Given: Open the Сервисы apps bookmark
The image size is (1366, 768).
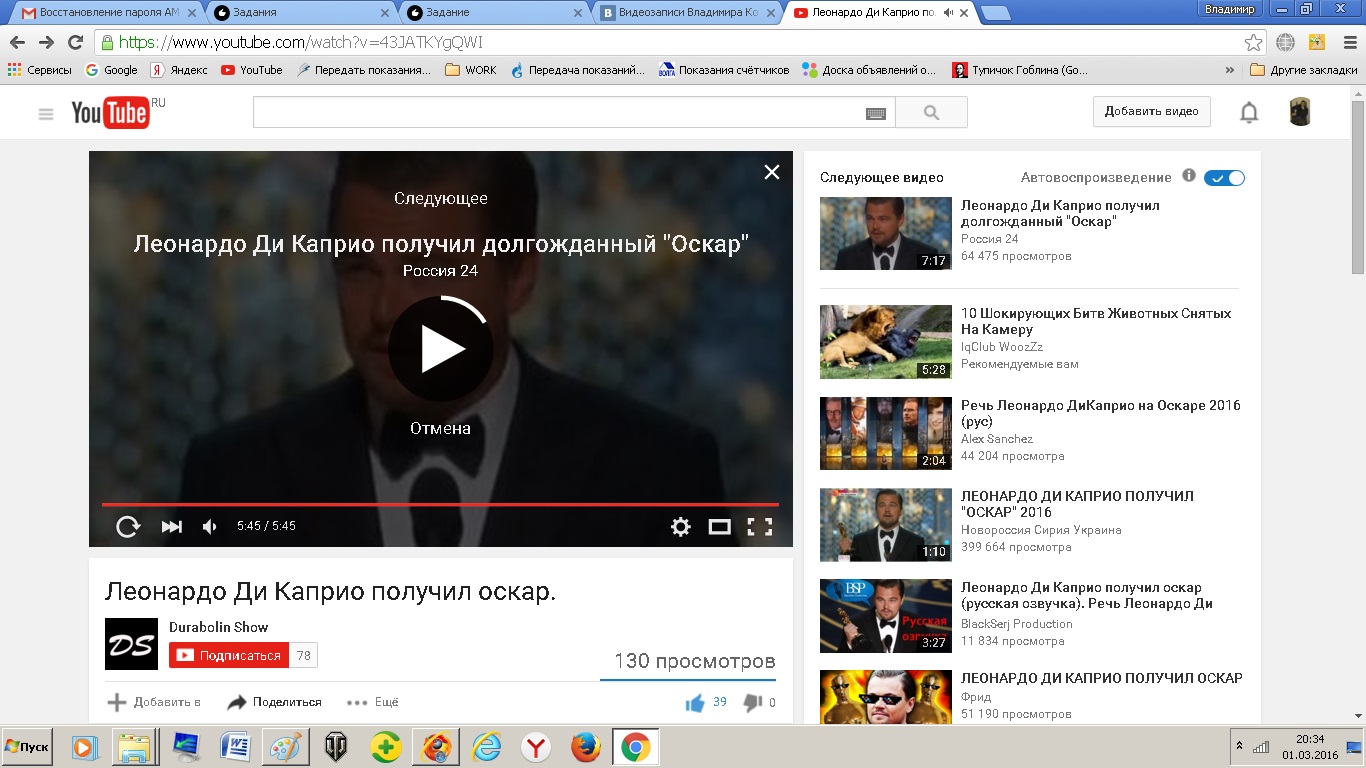Looking at the screenshot, I should 40,70.
